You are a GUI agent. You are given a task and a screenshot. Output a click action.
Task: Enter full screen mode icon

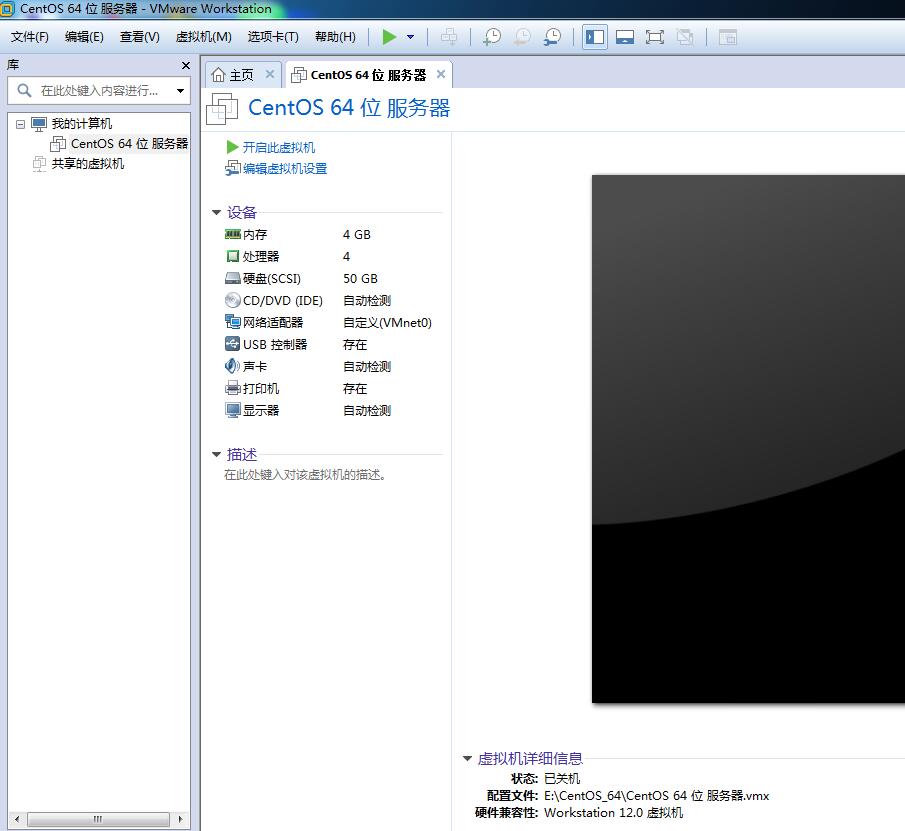pos(655,37)
